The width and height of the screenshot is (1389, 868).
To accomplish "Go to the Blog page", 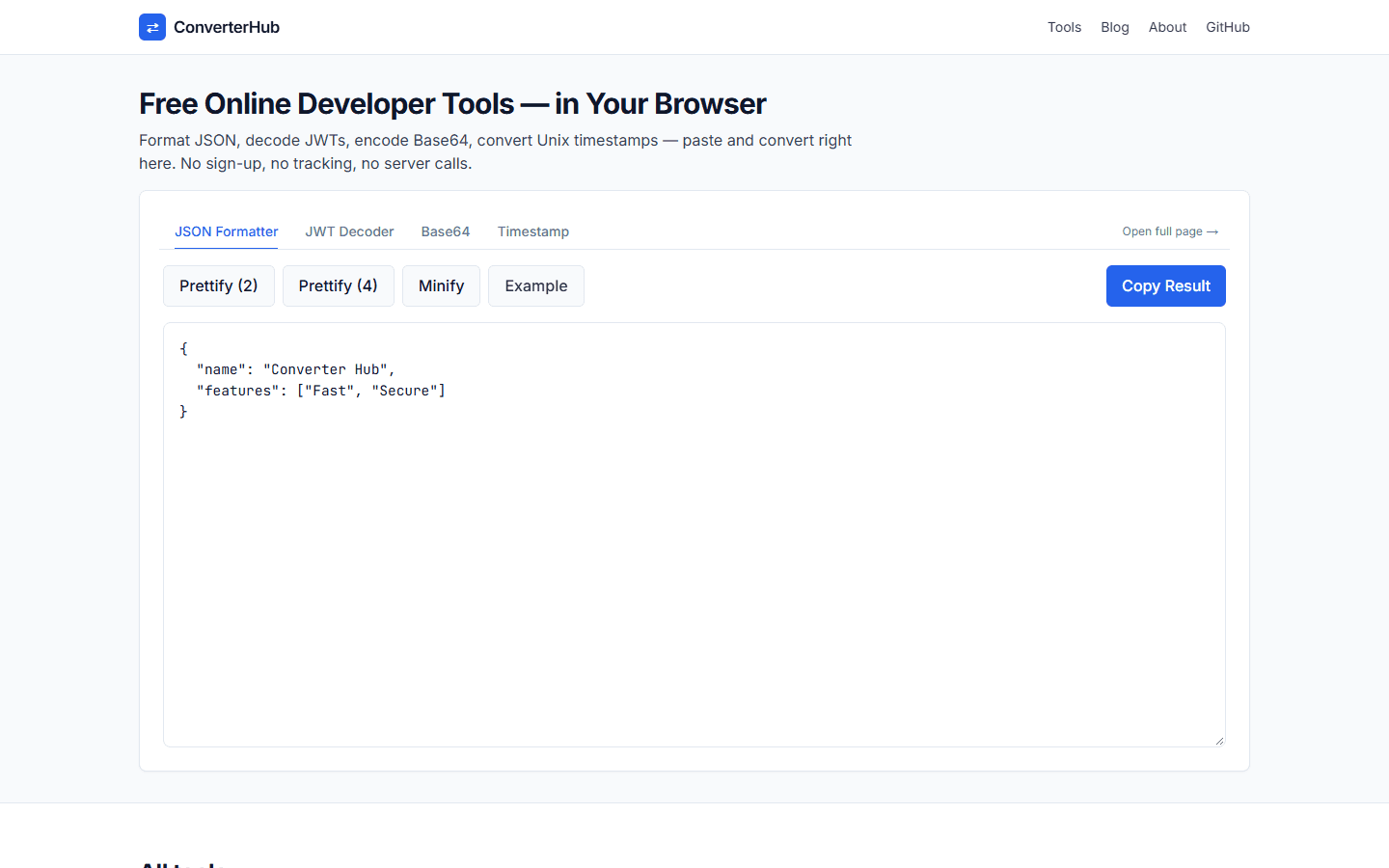I will pyautogui.click(x=1115, y=27).
